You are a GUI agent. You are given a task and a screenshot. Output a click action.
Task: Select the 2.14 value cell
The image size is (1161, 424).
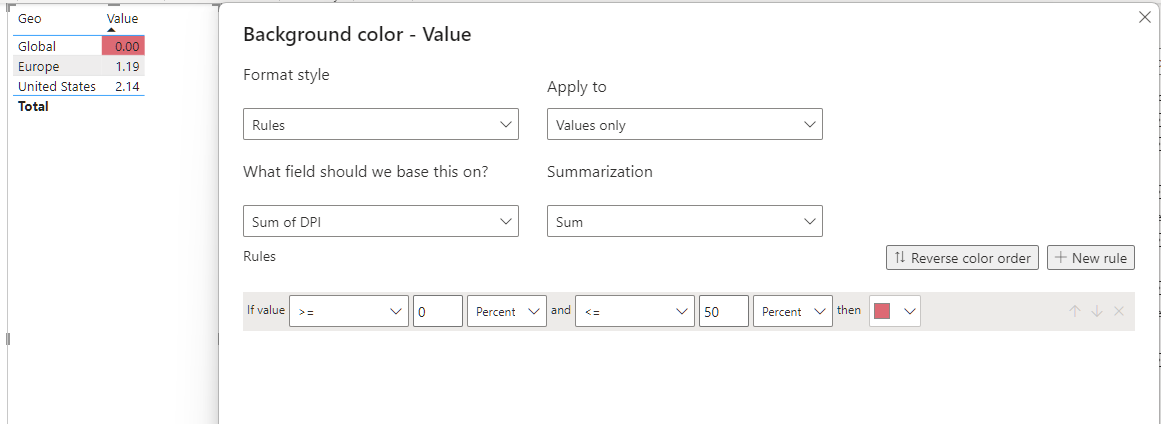[123, 87]
